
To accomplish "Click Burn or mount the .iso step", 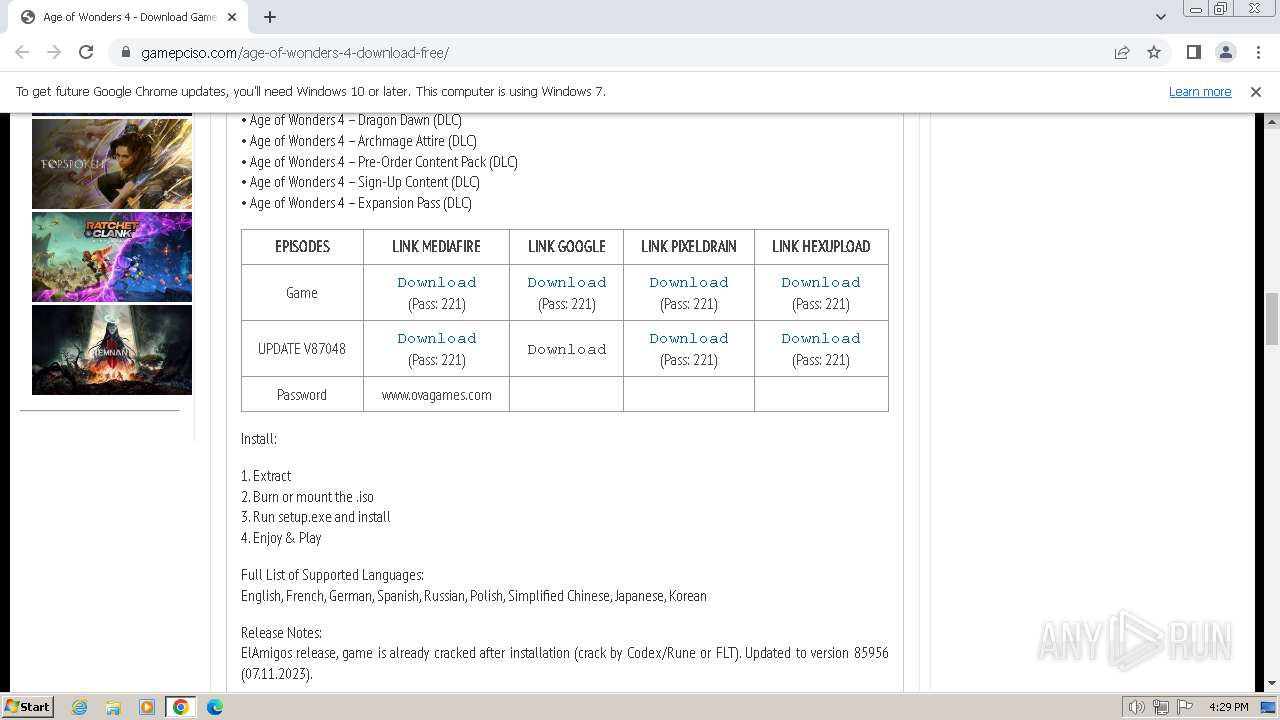I will 307,496.
